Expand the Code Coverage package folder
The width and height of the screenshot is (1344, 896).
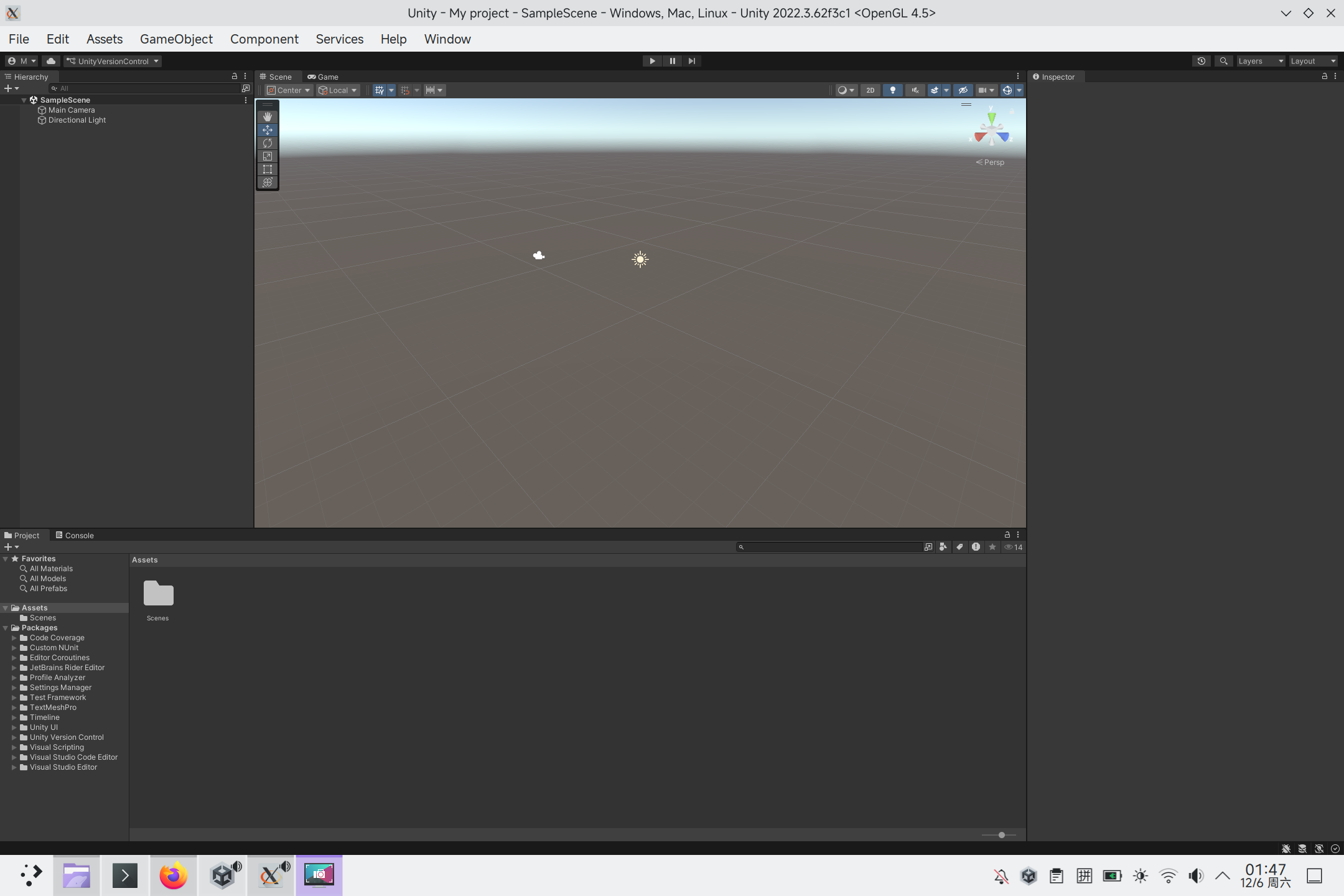[x=14, y=638]
